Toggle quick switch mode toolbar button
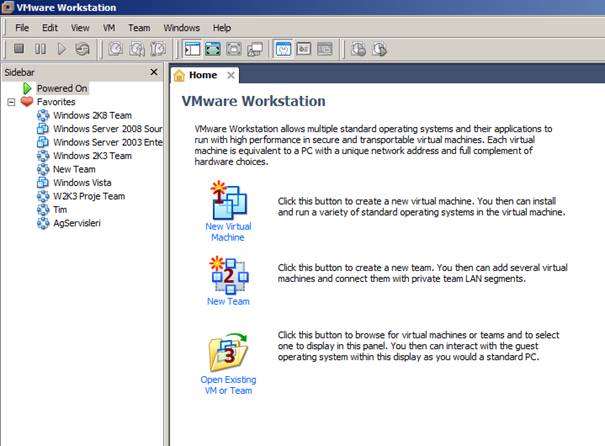The height and width of the screenshot is (446, 605). tap(234, 48)
